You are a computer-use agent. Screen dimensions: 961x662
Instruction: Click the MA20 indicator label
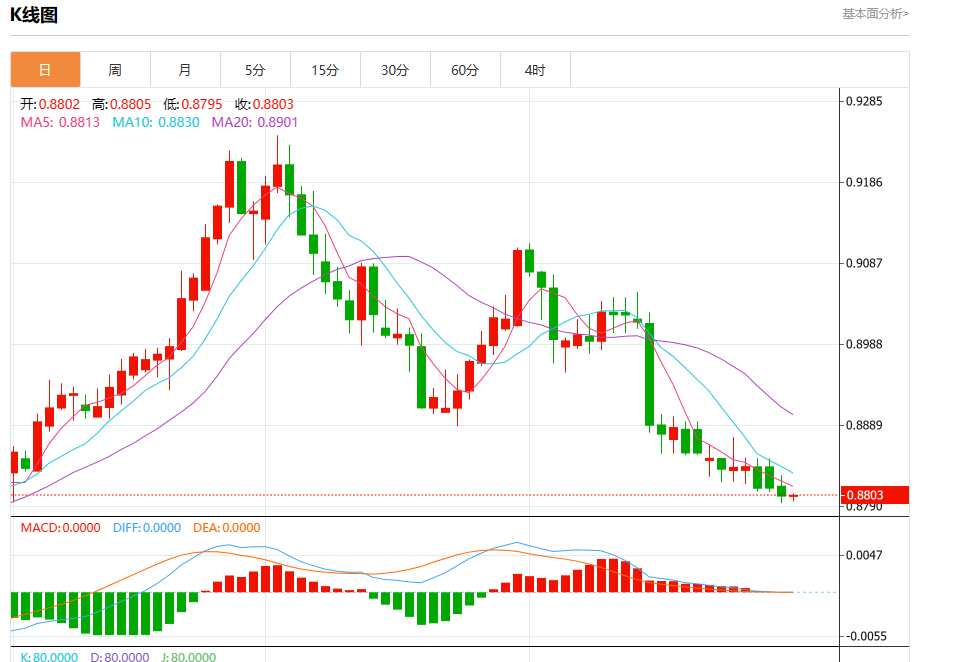pyautogui.click(x=254, y=122)
